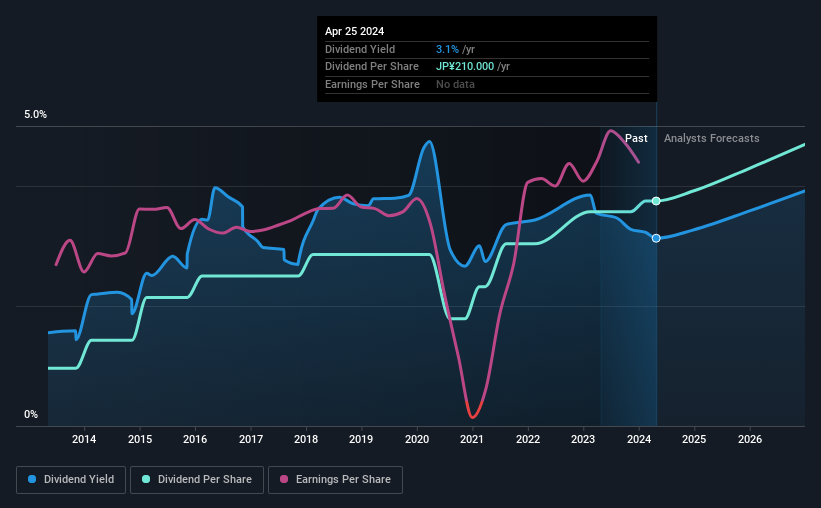
Task: Click the 'Dividend Per Share' tooltip row label
Action: click(372, 67)
